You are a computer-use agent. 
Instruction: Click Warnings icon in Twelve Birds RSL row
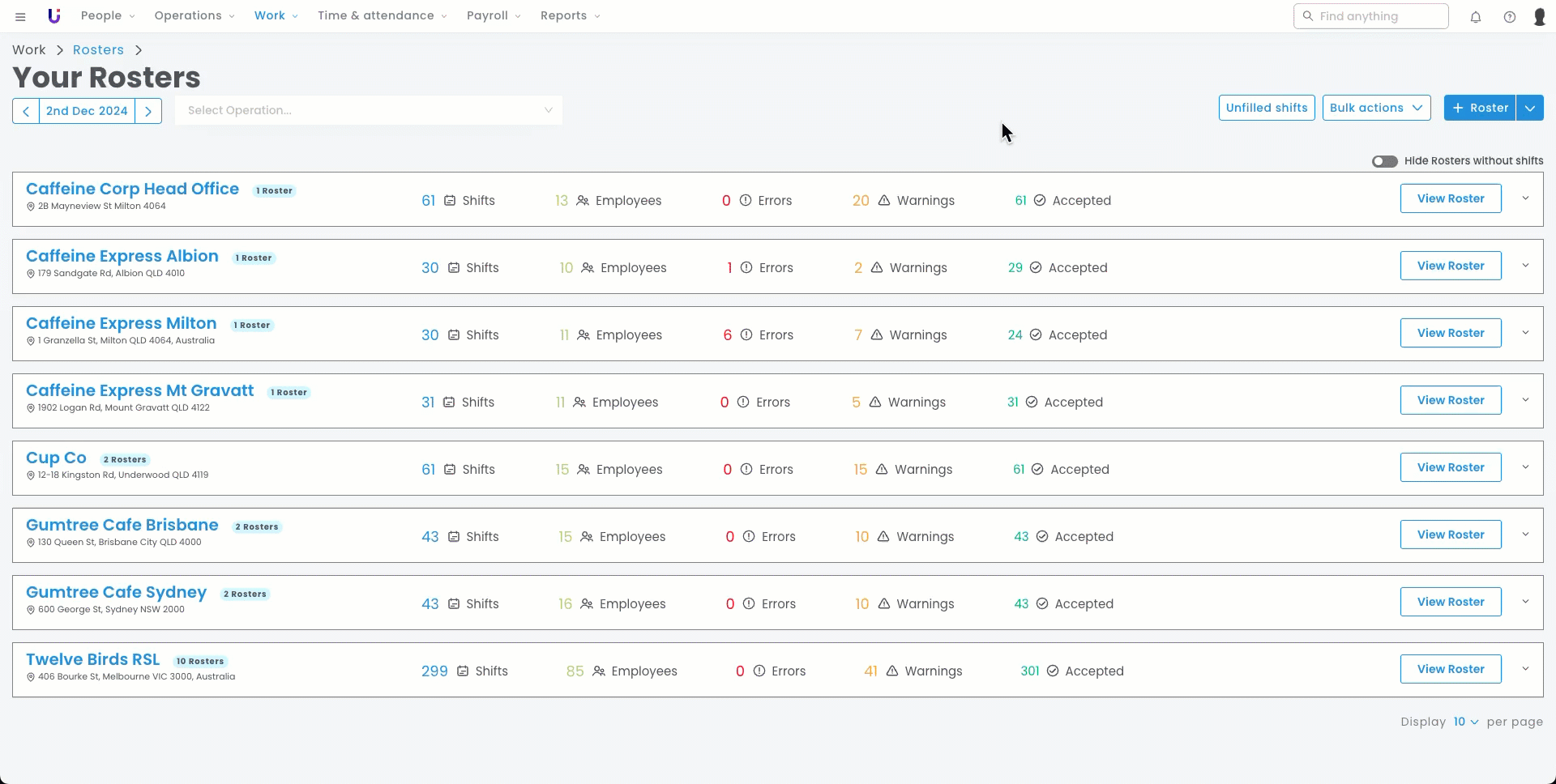coord(891,671)
